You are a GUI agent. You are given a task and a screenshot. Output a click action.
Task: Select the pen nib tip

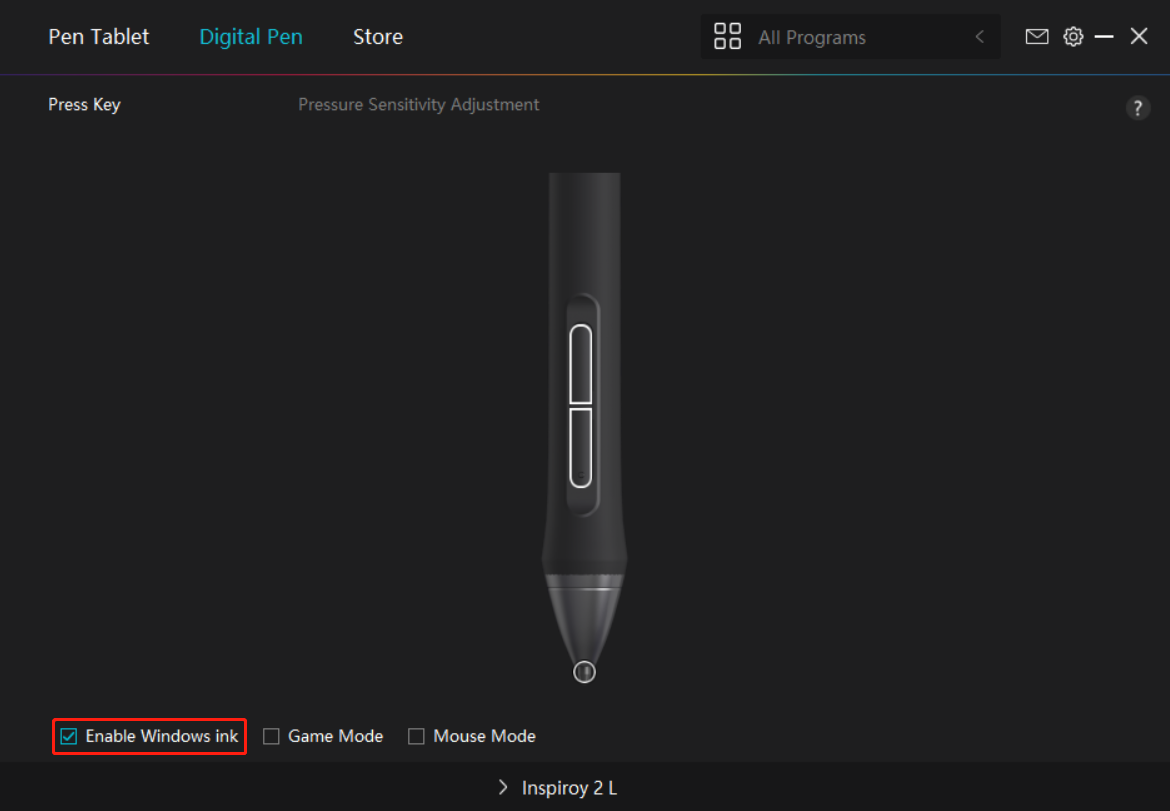[585, 672]
